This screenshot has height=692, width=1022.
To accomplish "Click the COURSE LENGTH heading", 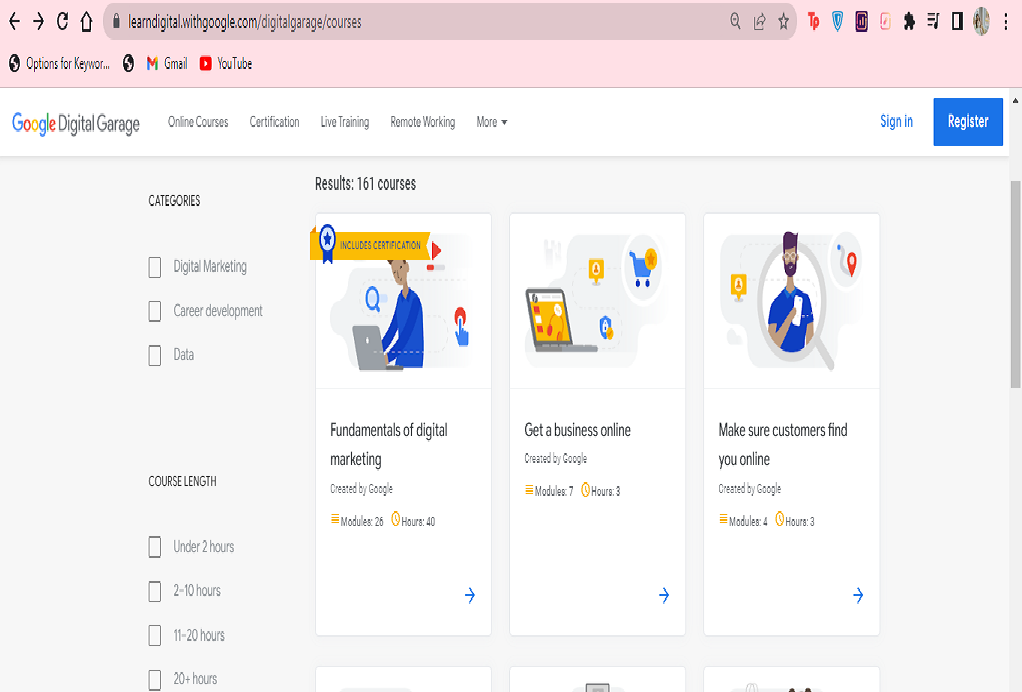I will coord(182,482).
